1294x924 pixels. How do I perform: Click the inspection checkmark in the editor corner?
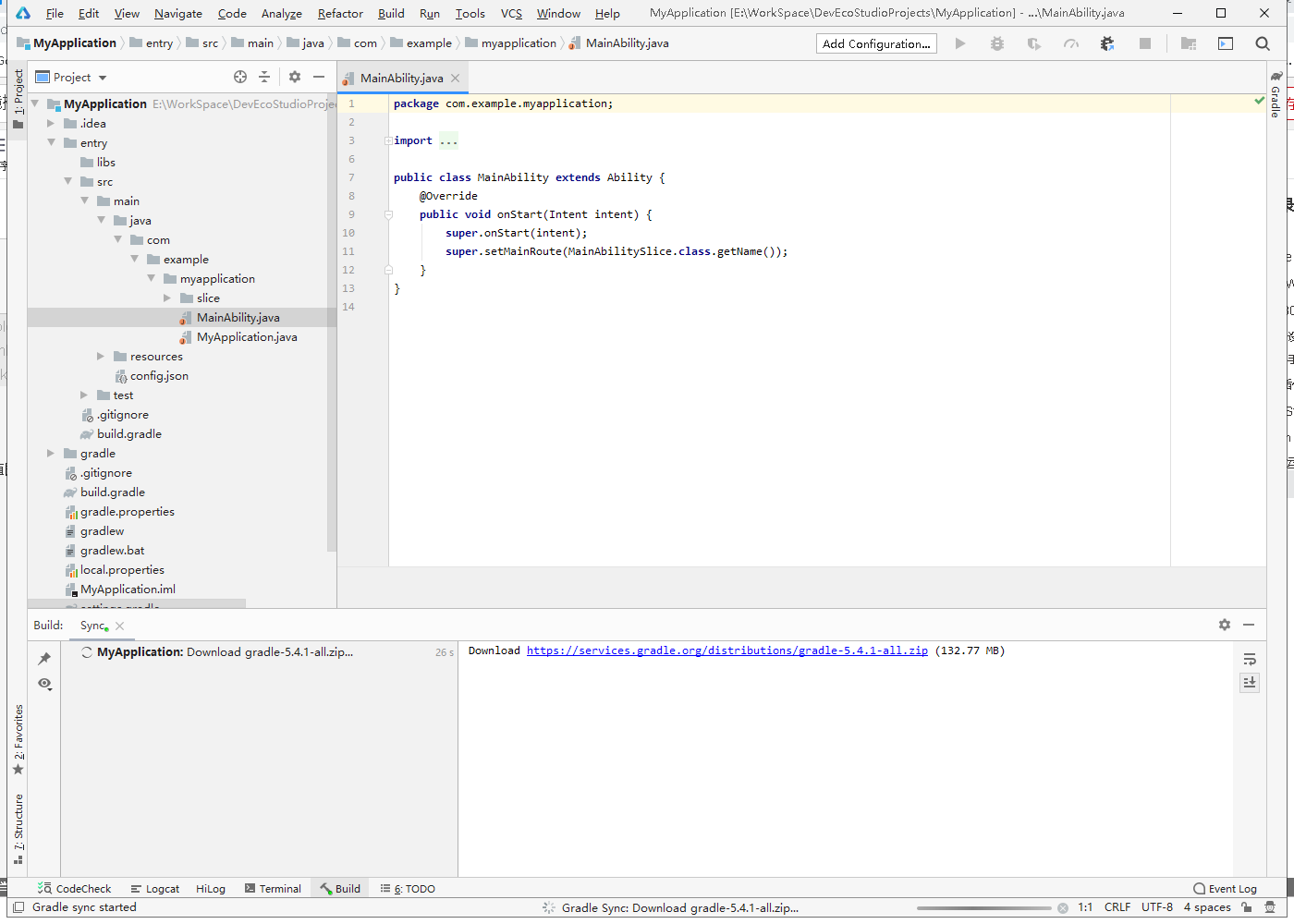tap(1259, 100)
